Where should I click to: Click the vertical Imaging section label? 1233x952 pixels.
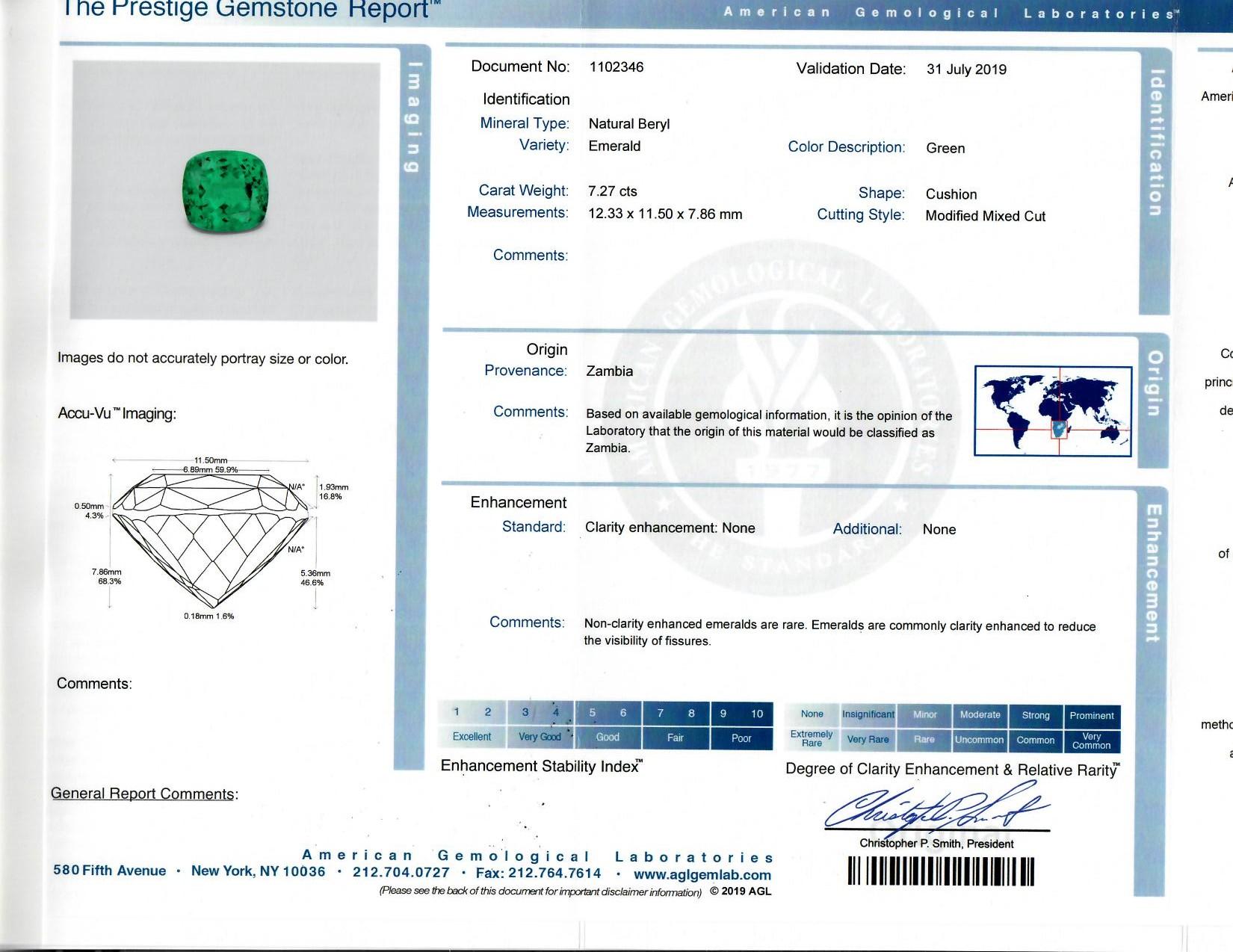413,117
